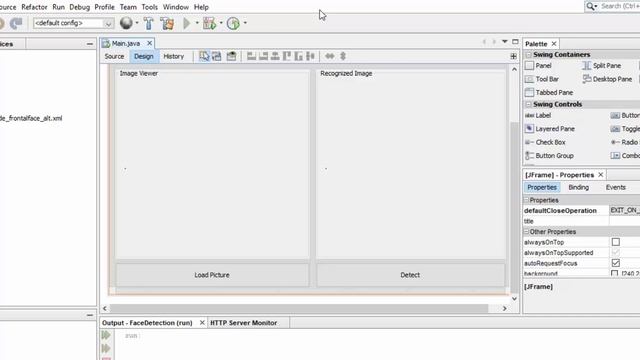Click the first align icon in design toolbar
Image resolution: width=640 pixels, height=360 pixels.
pyautogui.click(x=251, y=56)
